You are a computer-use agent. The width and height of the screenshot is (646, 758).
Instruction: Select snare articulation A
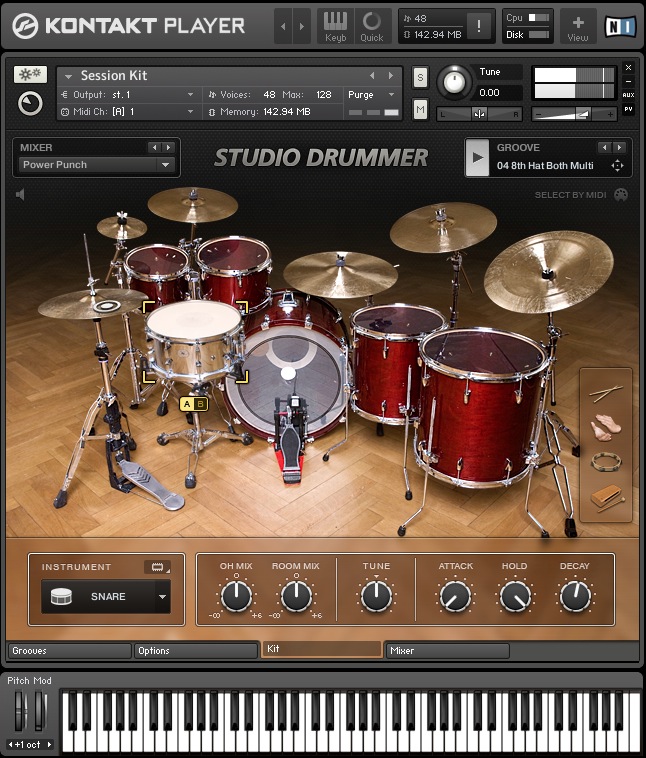pyautogui.click(x=187, y=404)
